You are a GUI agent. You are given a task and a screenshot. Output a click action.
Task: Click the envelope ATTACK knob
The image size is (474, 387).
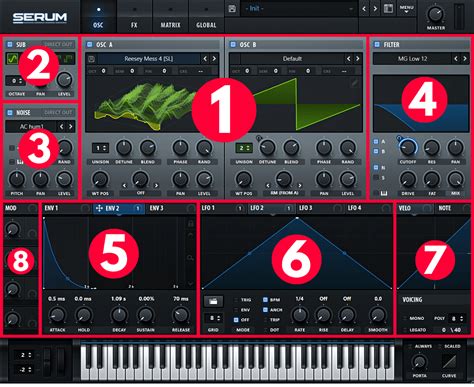pyautogui.click(x=57, y=315)
